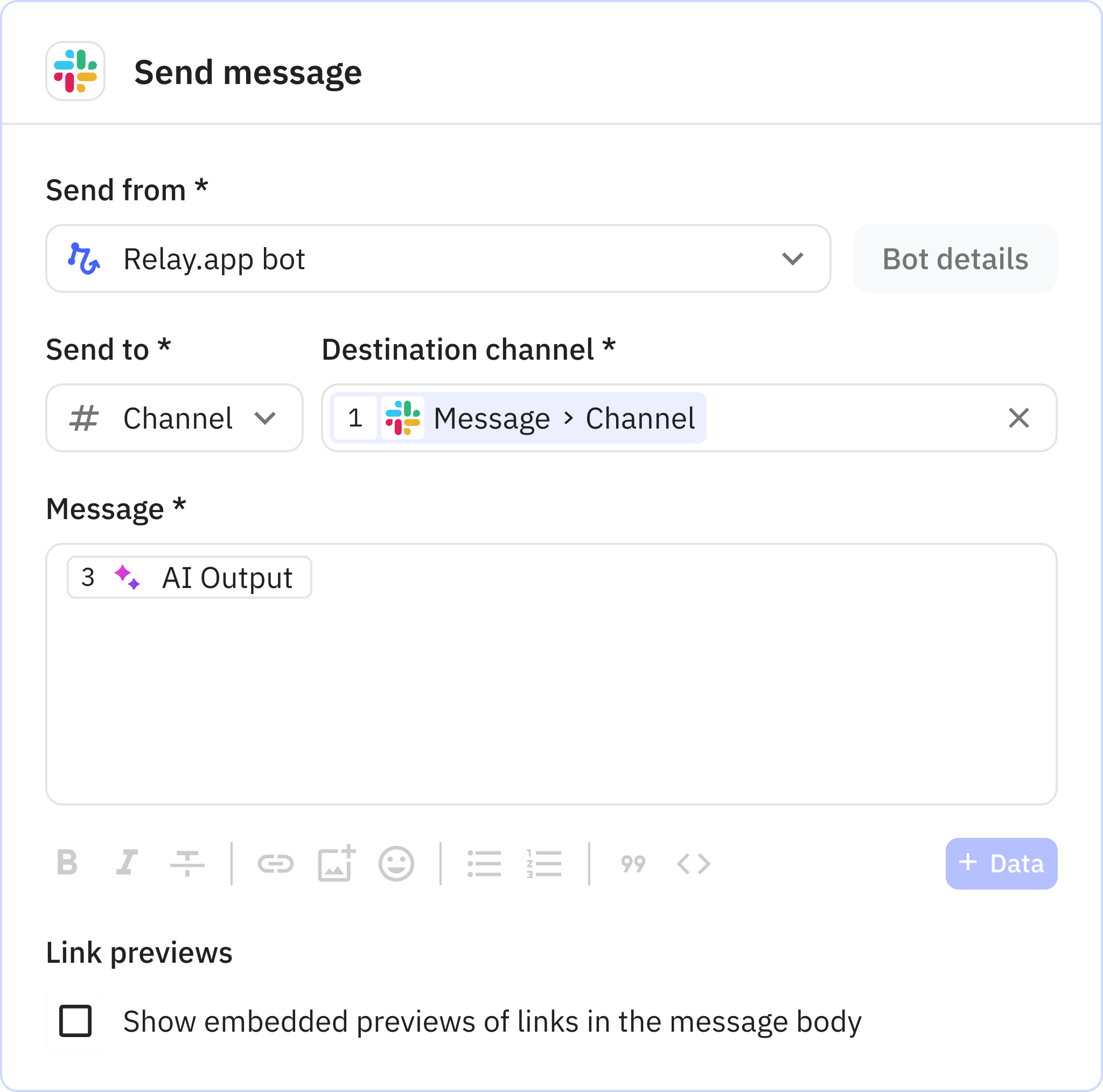Apply strikethrough formatting
Image resolution: width=1103 pixels, height=1092 pixels.
pos(187,863)
